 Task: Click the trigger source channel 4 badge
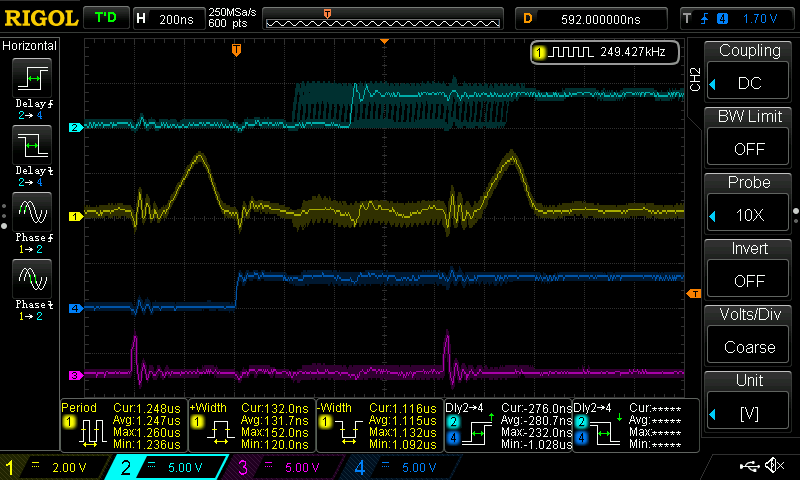(x=722, y=19)
